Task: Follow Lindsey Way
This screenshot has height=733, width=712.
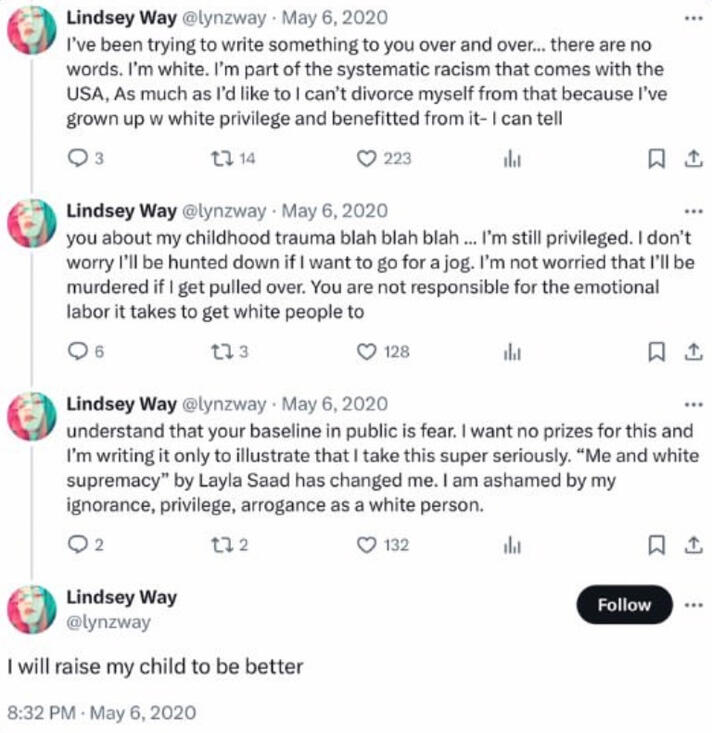Action: [624, 605]
